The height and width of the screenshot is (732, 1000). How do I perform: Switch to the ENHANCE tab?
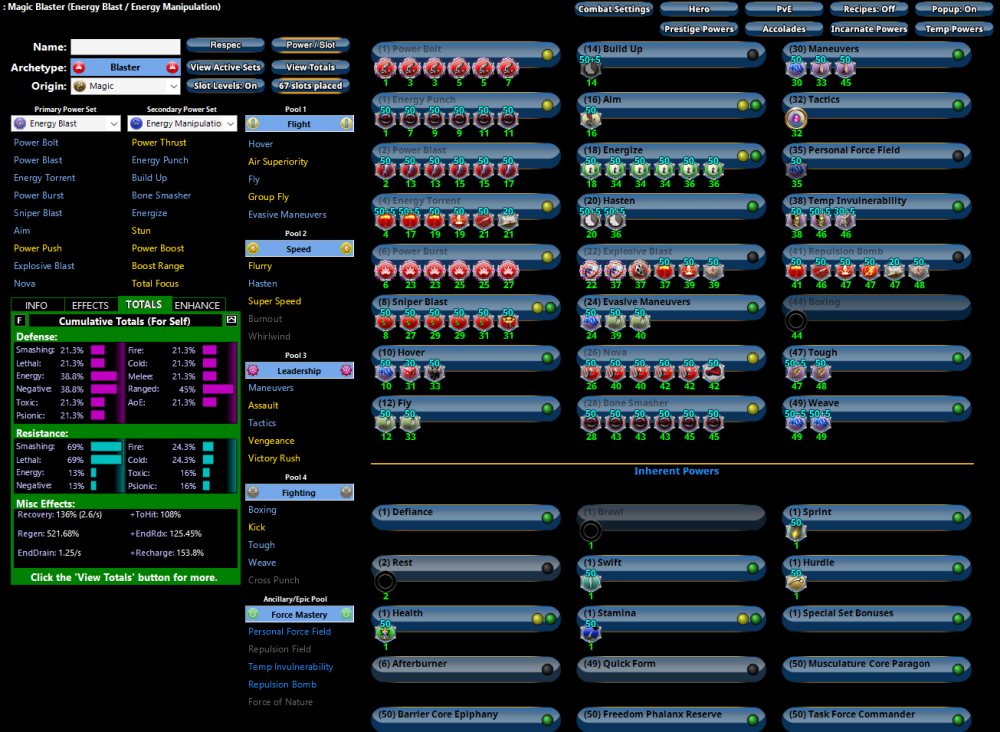197,305
